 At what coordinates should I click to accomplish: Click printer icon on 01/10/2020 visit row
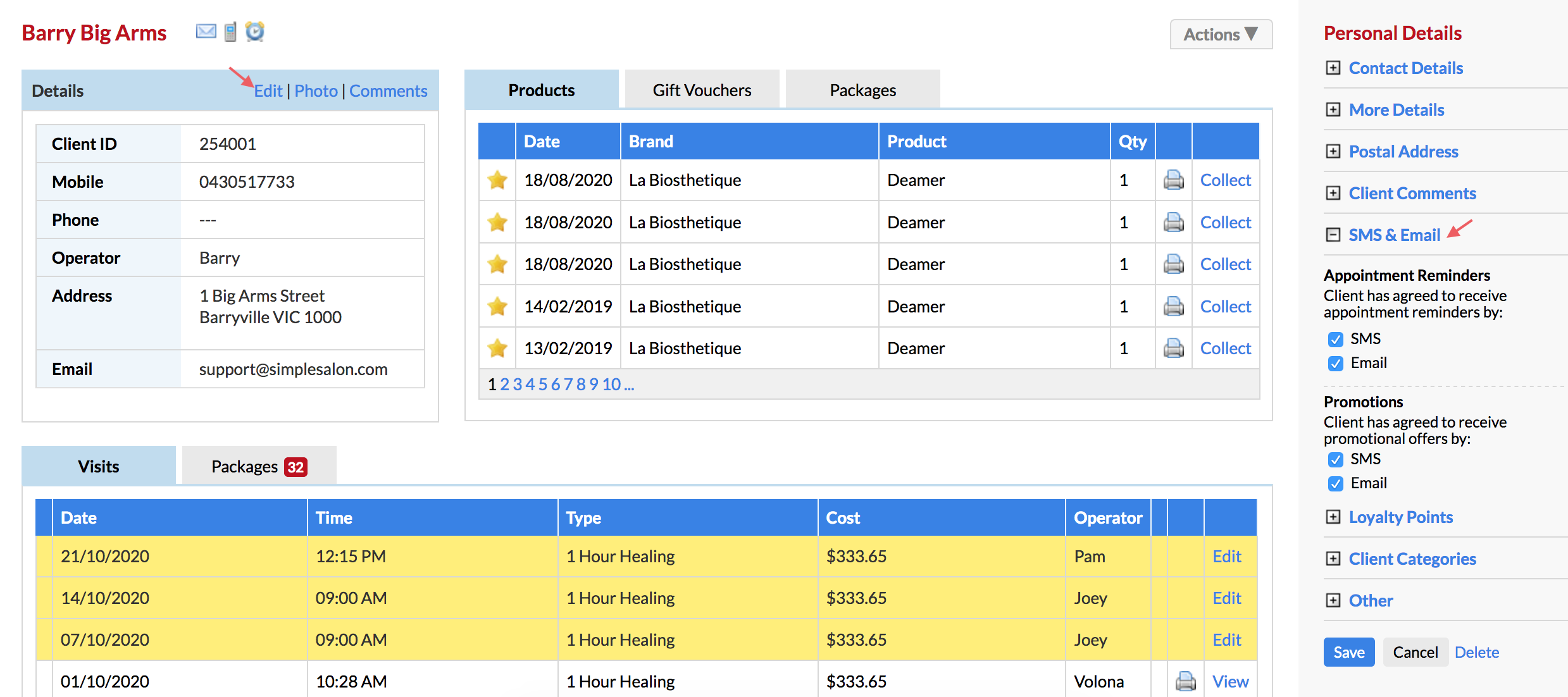click(1185, 681)
